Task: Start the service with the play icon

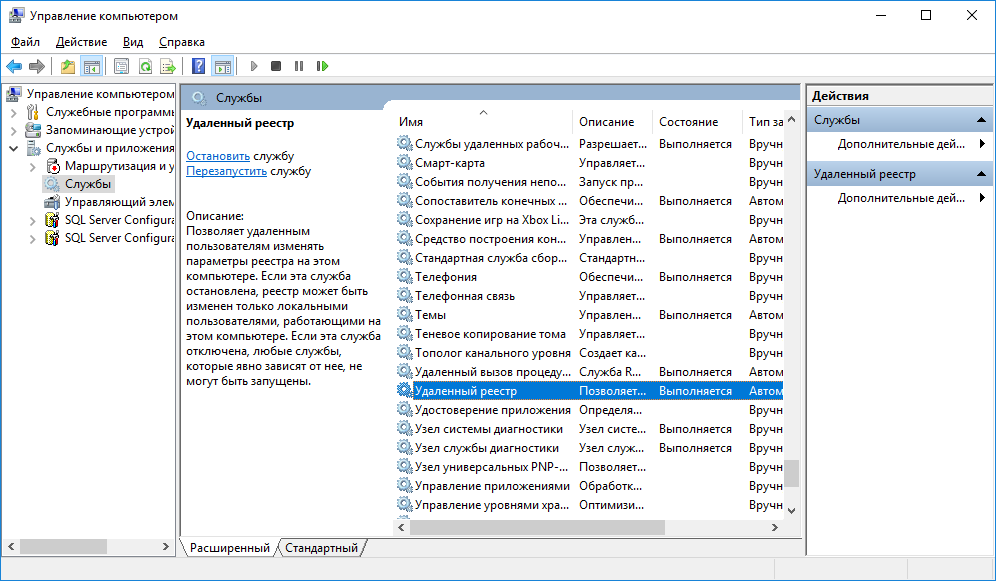Action: pyautogui.click(x=253, y=66)
